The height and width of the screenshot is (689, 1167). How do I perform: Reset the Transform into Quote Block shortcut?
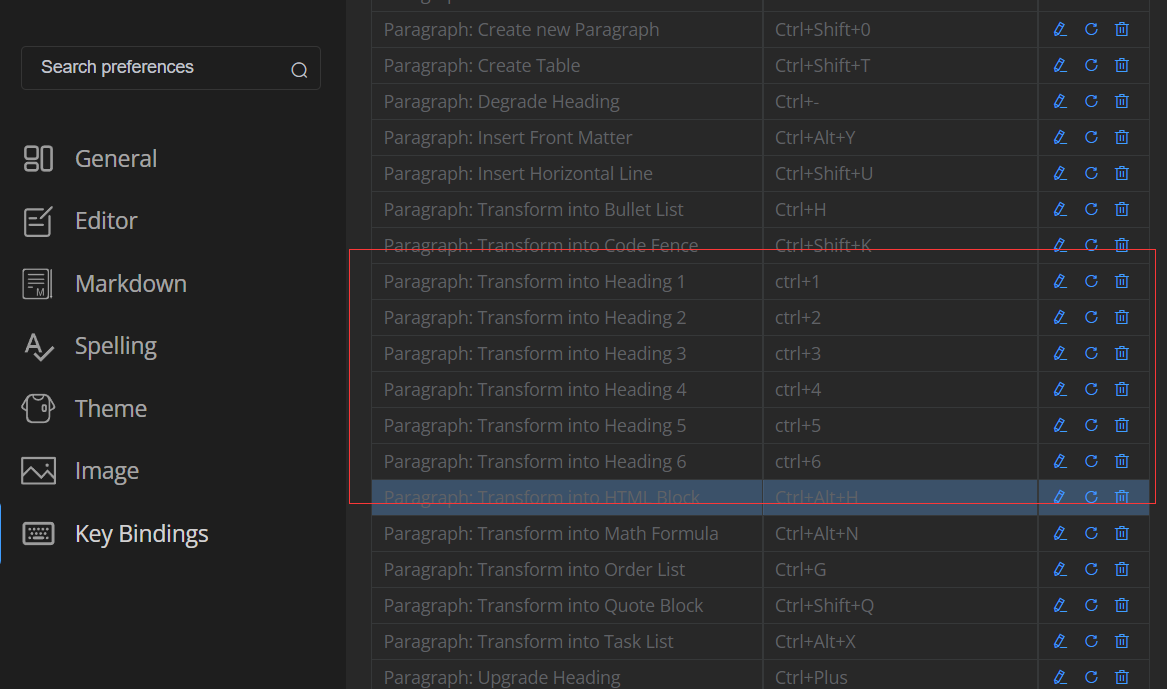pyautogui.click(x=1091, y=605)
